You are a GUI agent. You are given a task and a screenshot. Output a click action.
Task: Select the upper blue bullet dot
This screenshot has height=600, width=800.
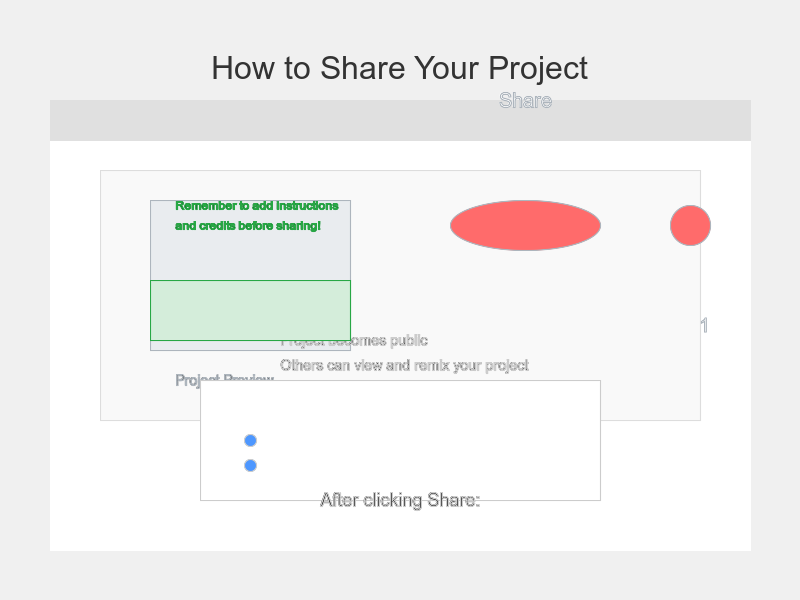(250, 440)
